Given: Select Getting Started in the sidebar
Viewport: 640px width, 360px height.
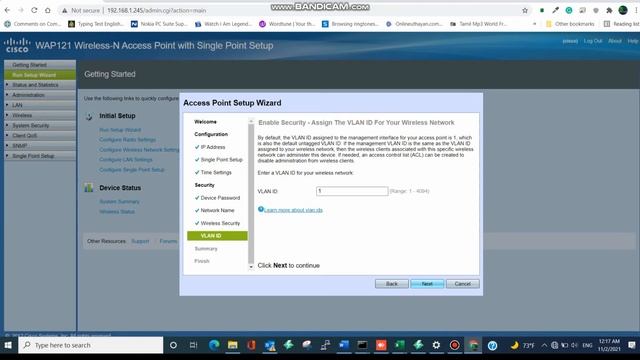Looking at the screenshot, I should (x=40, y=65).
